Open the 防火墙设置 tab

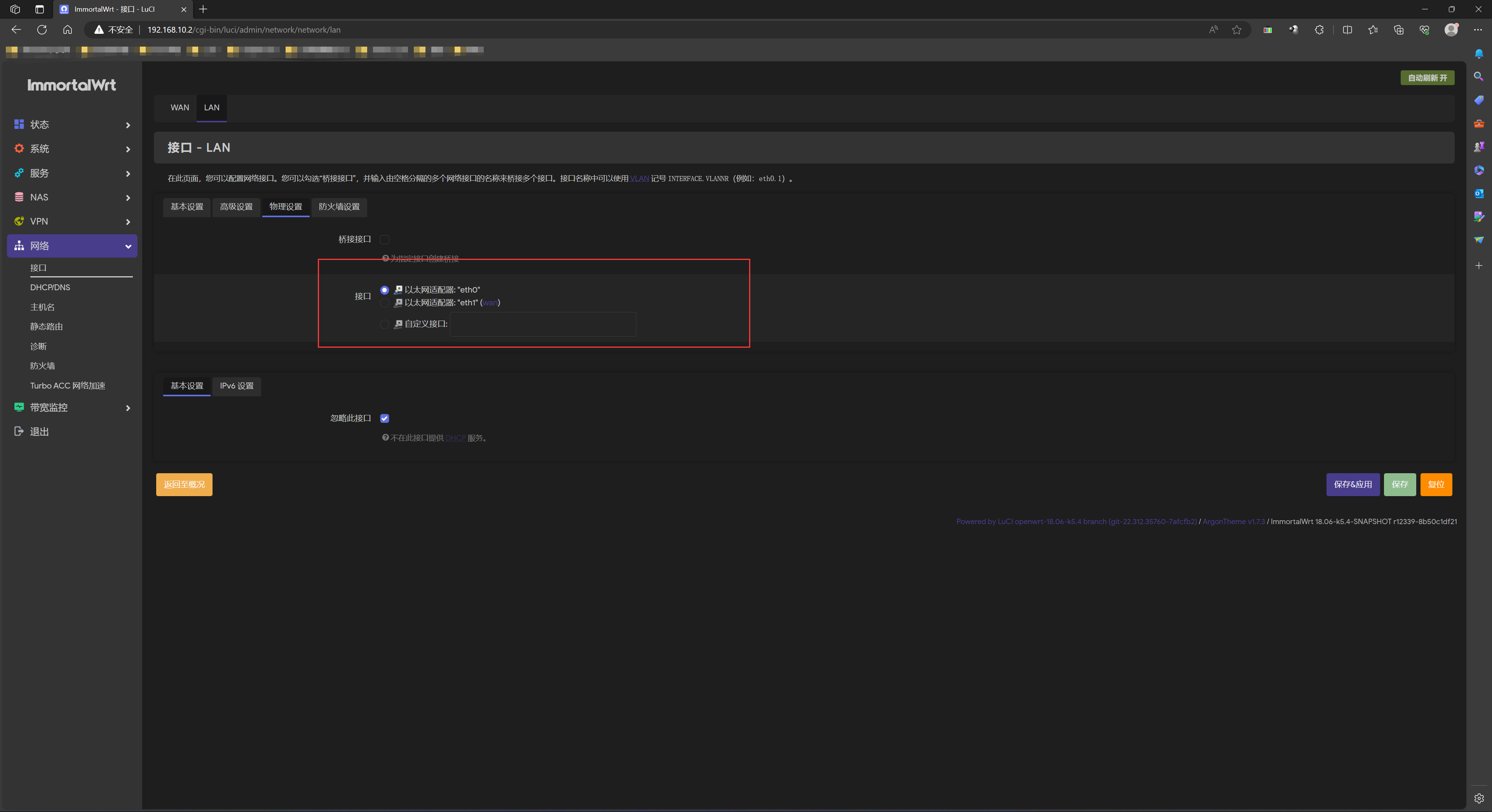tap(339, 207)
